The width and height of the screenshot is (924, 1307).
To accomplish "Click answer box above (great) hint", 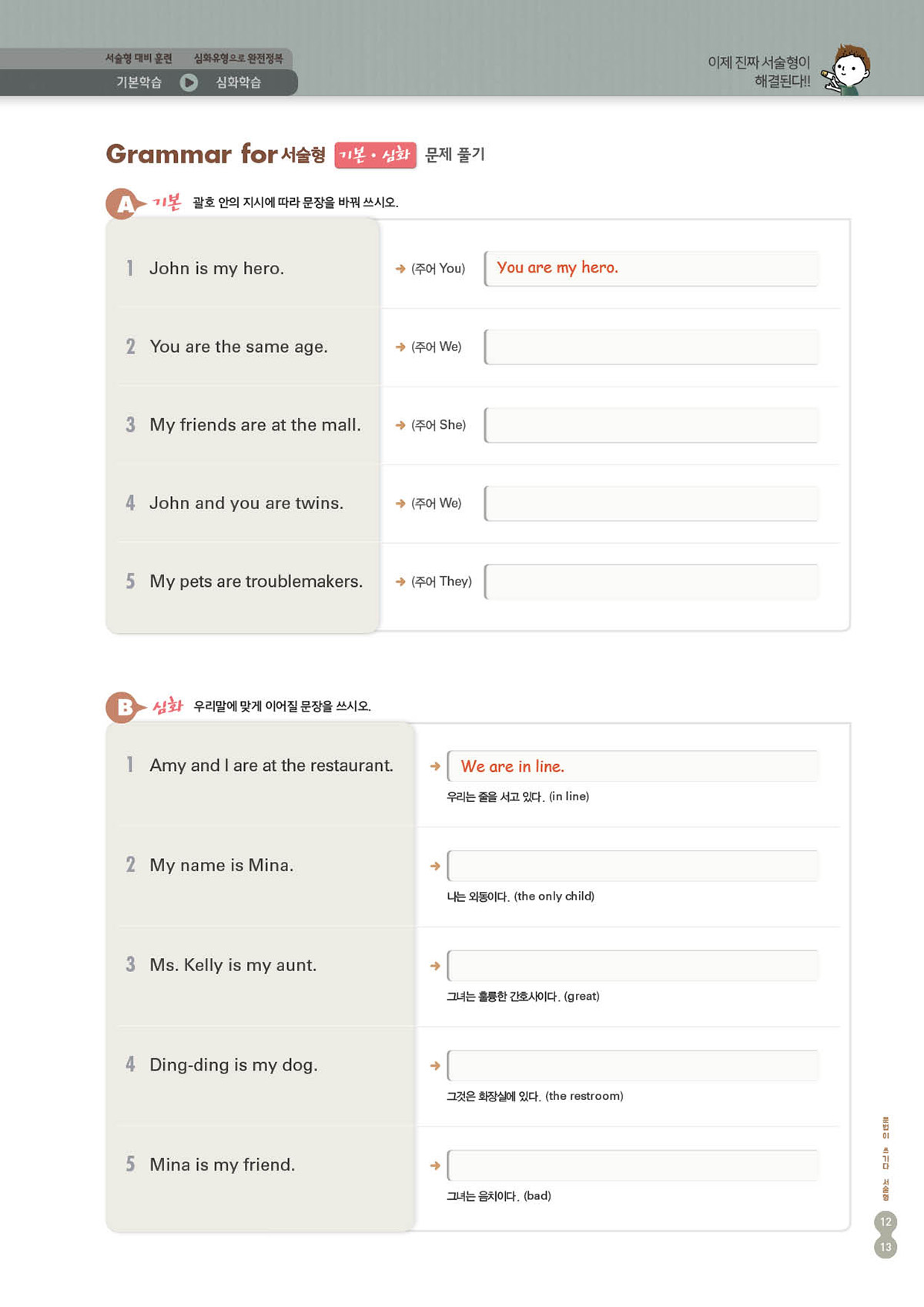I will point(633,966).
